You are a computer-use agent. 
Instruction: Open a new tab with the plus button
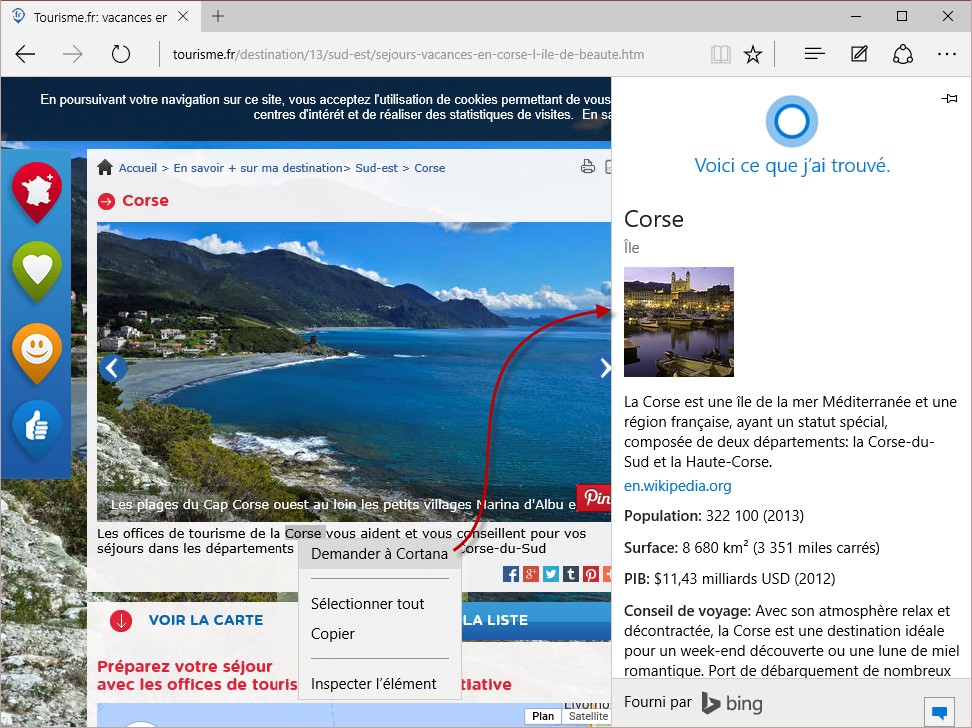coord(218,16)
